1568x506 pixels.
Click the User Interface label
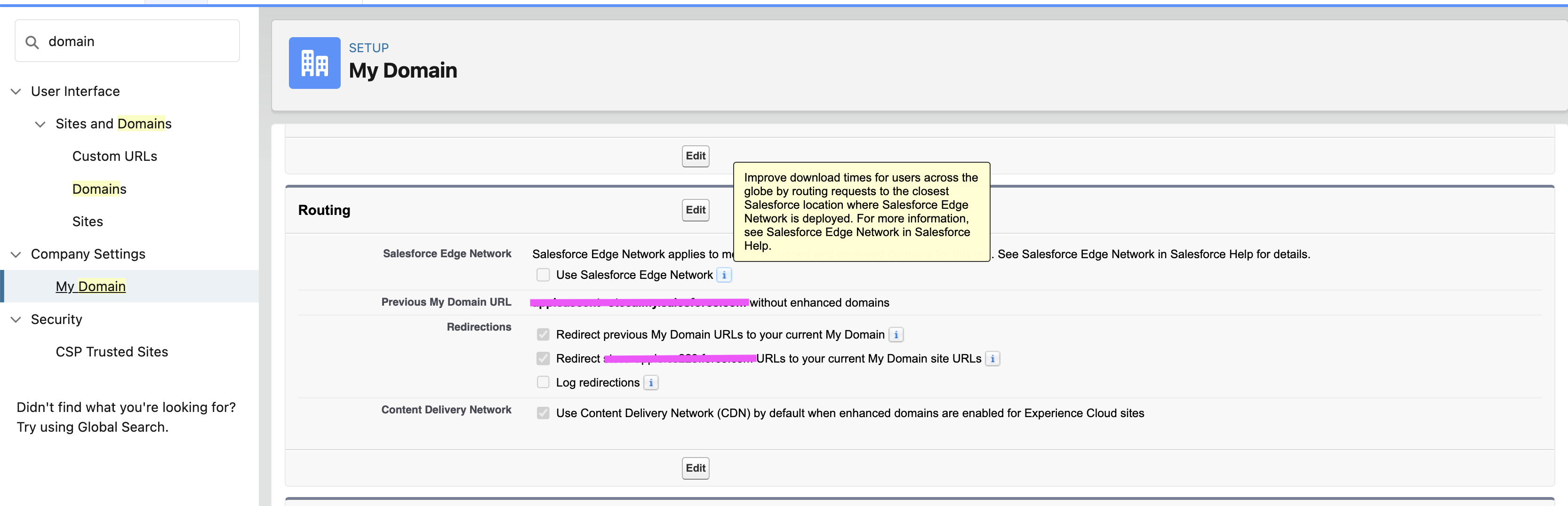pyautogui.click(x=75, y=91)
